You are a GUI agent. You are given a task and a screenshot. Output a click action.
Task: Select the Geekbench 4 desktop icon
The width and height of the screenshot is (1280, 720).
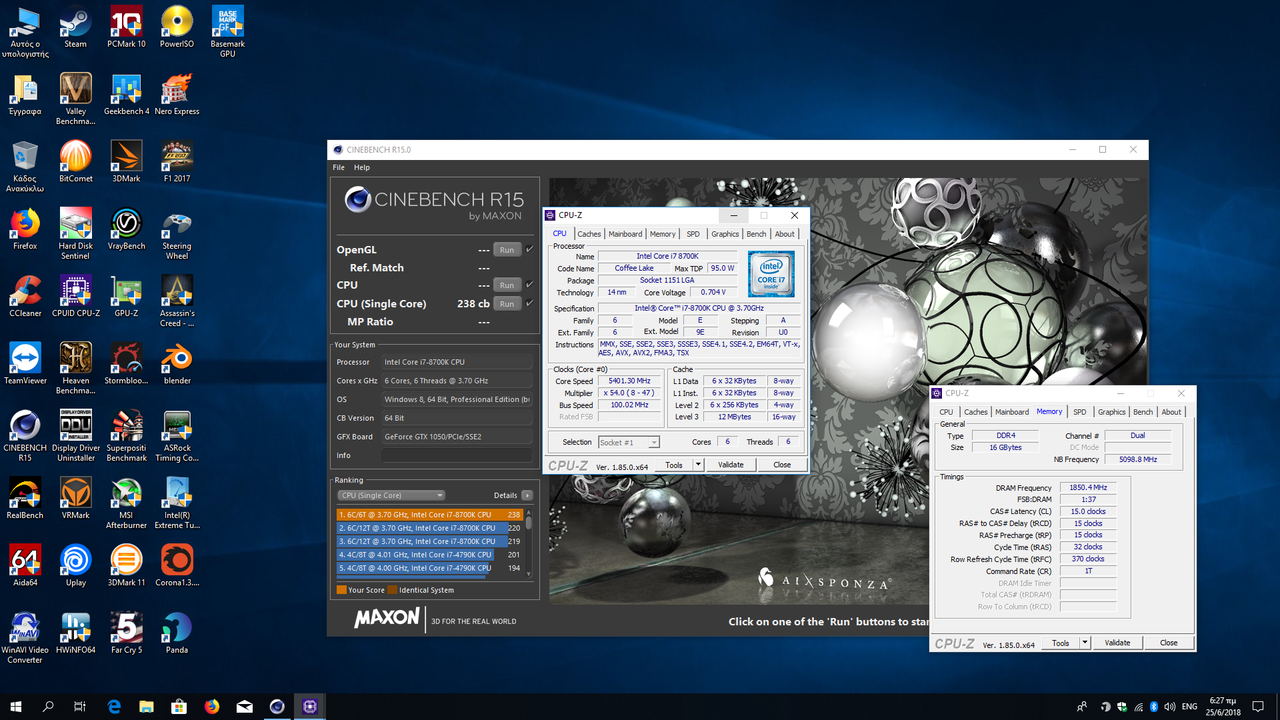[126, 94]
